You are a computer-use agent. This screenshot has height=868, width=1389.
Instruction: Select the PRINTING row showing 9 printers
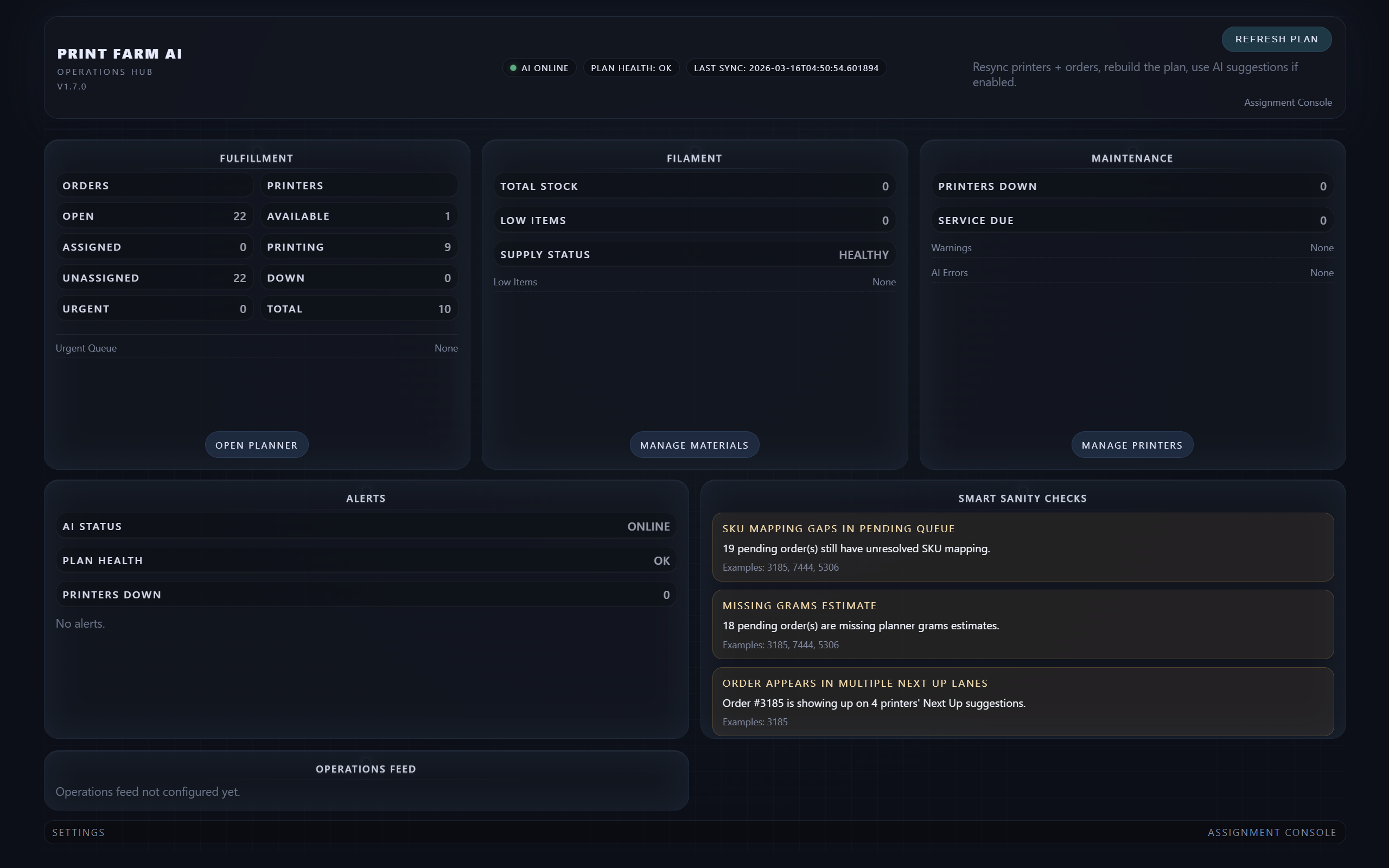coord(359,246)
